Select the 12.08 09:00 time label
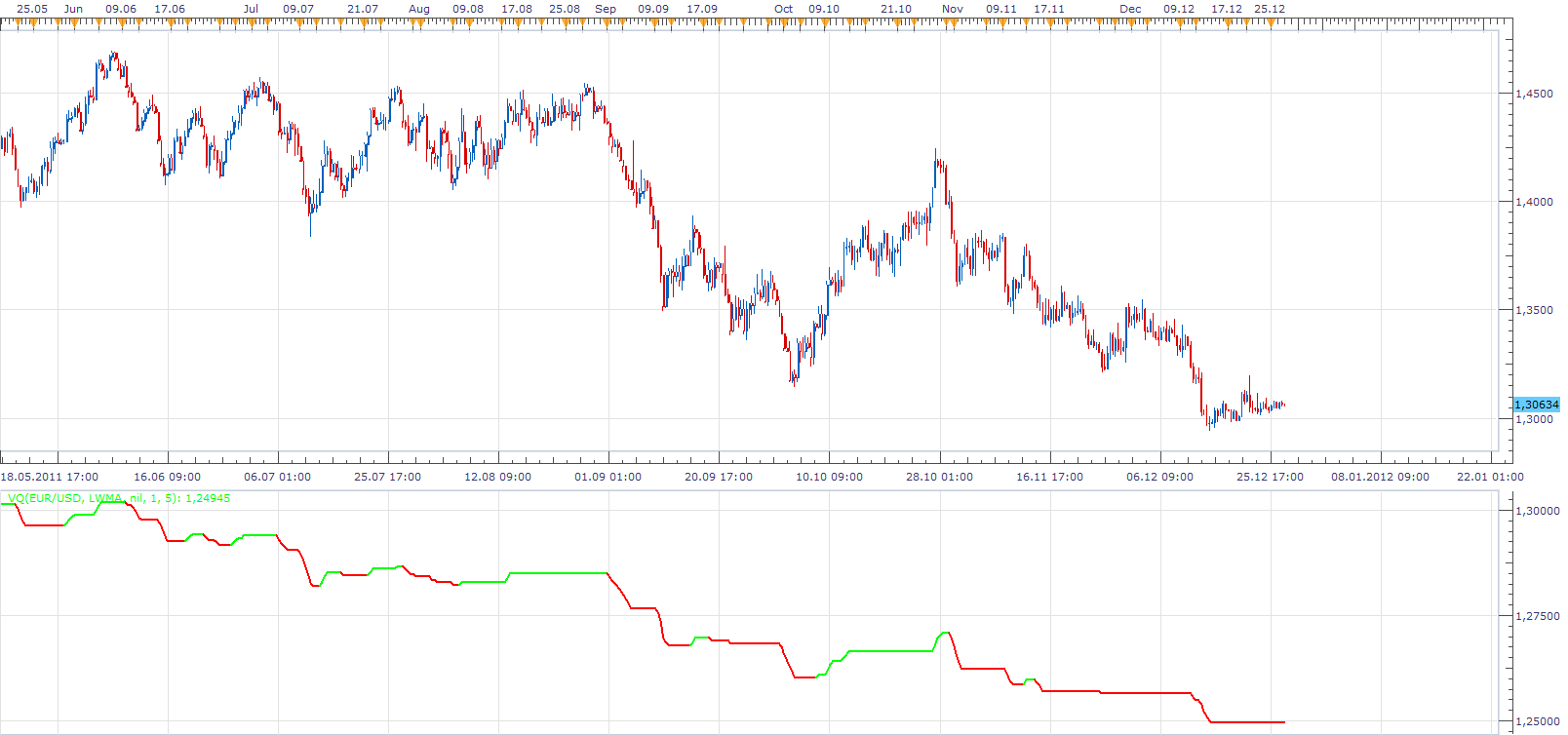 click(x=497, y=477)
